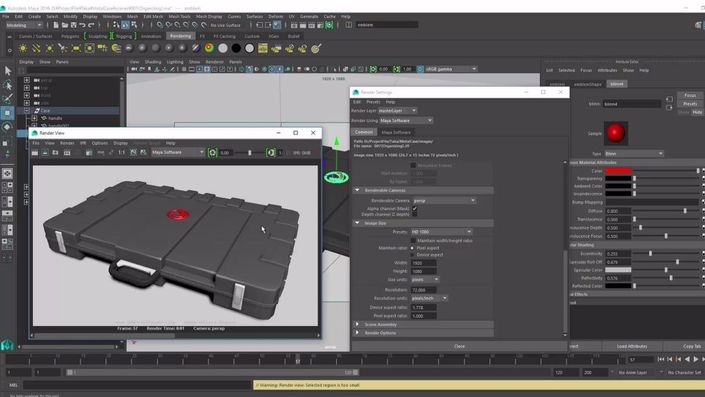
Task: Click the green-highlighted render icon in the status line
Action: [x=329, y=25]
